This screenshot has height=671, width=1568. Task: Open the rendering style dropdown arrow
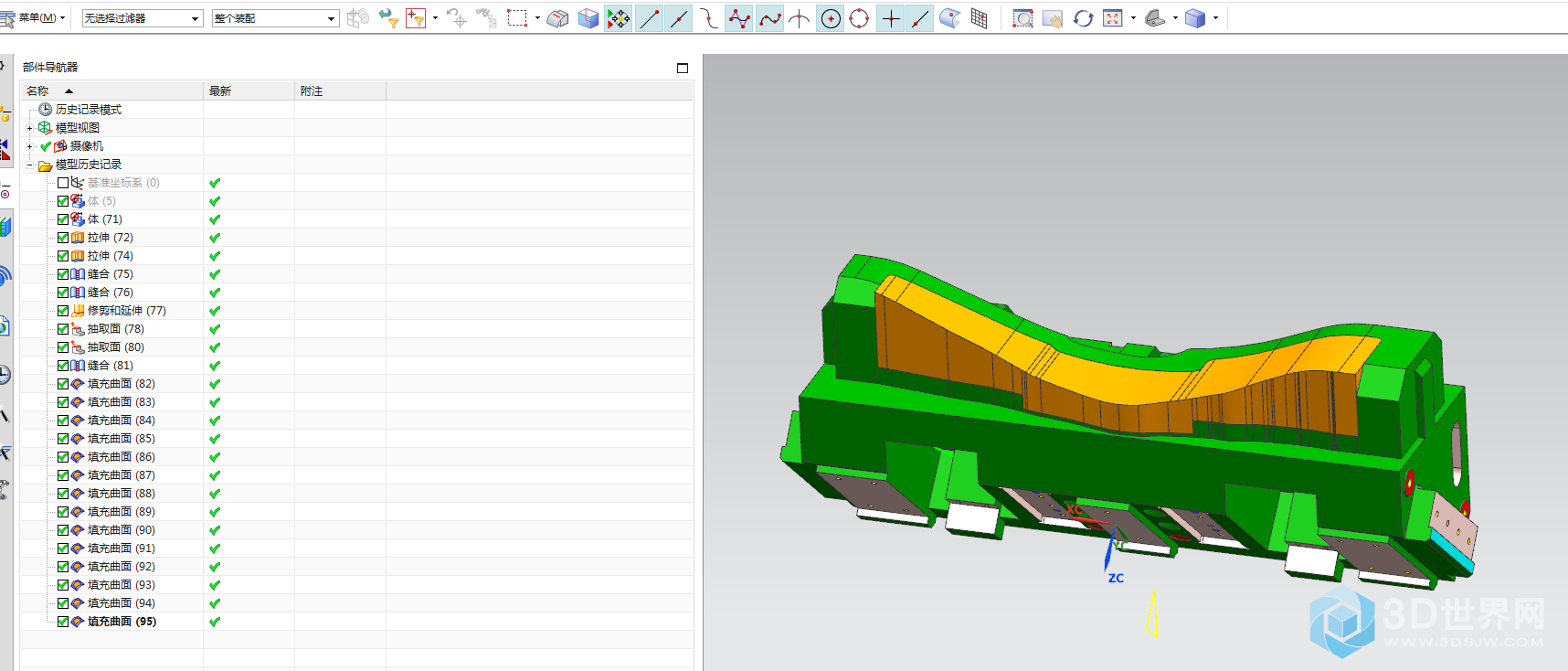pos(1175,18)
